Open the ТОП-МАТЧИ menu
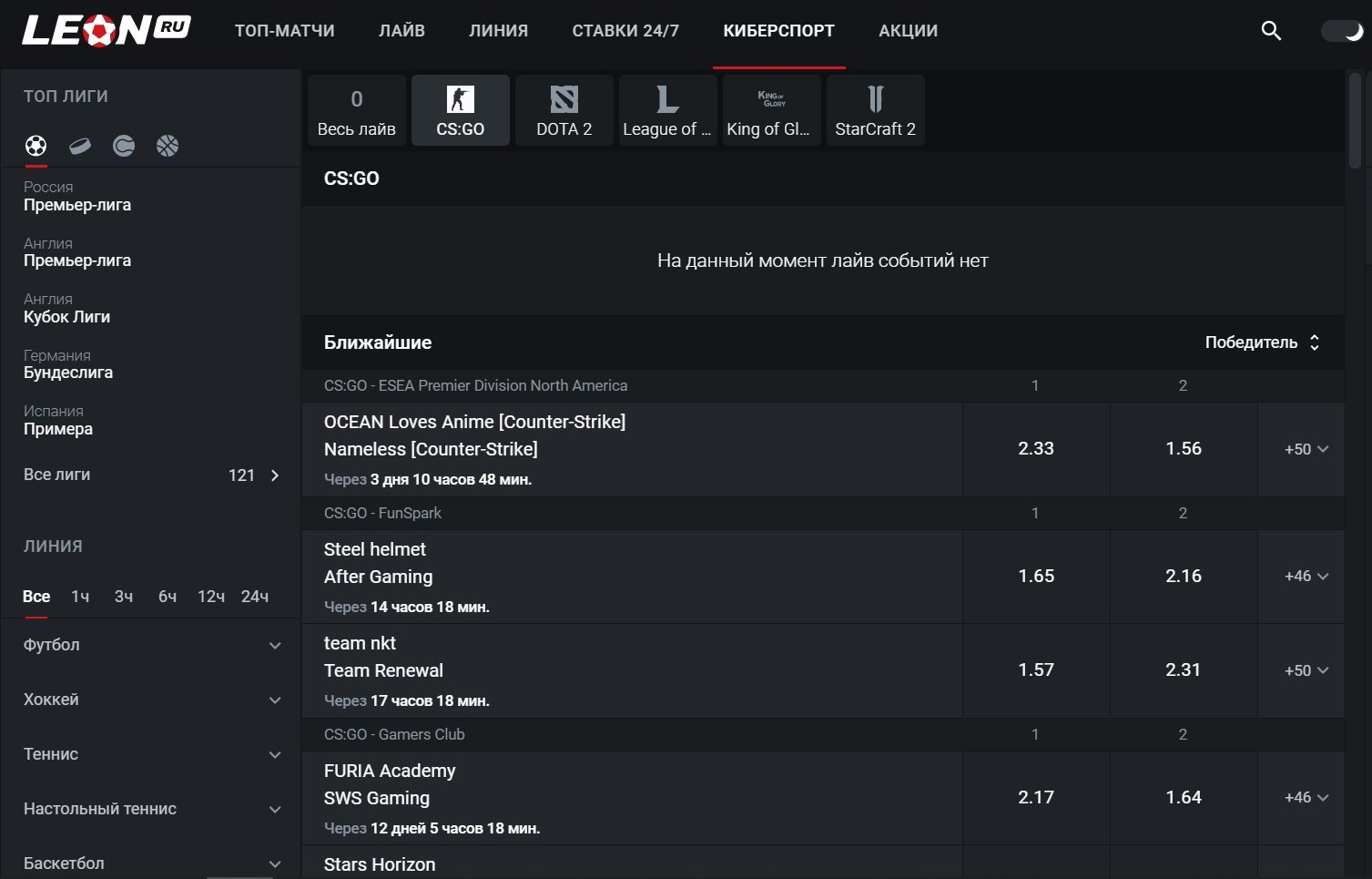 [x=285, y=31]
